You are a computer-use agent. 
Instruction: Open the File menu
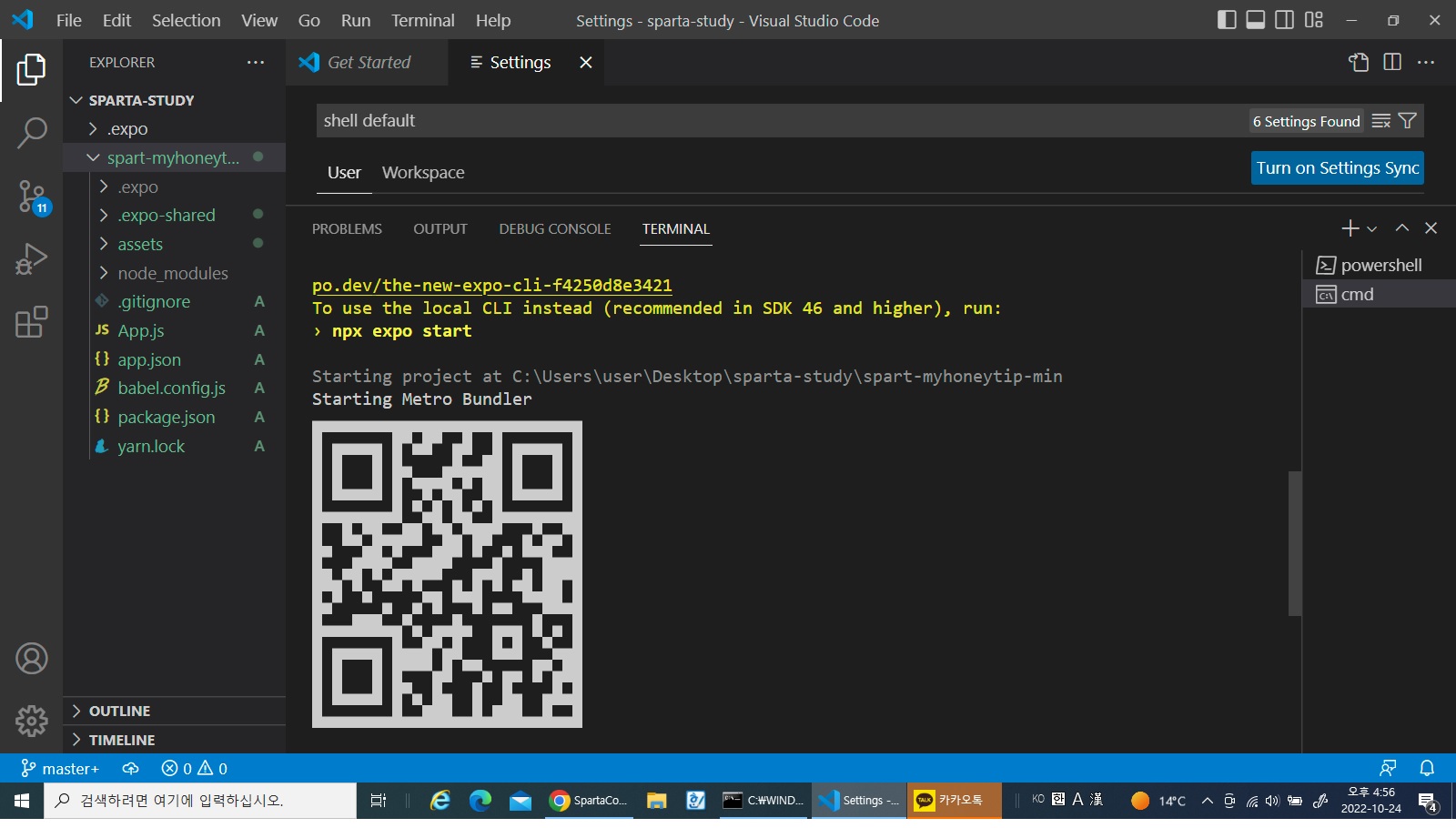click(x=69, y=20)
